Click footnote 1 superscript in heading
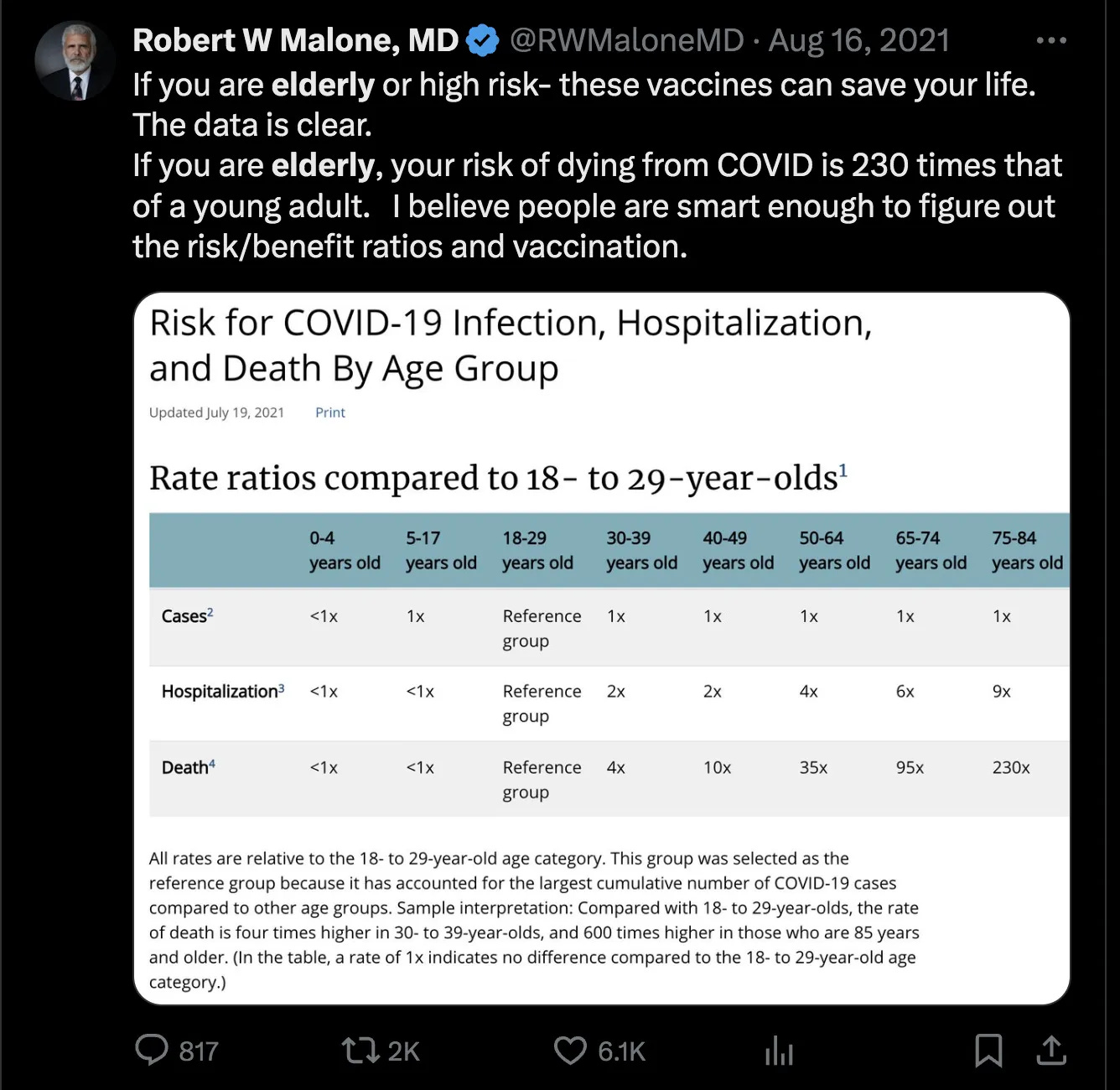Screen dimensions: 1120x1090 tap(843, 470)
